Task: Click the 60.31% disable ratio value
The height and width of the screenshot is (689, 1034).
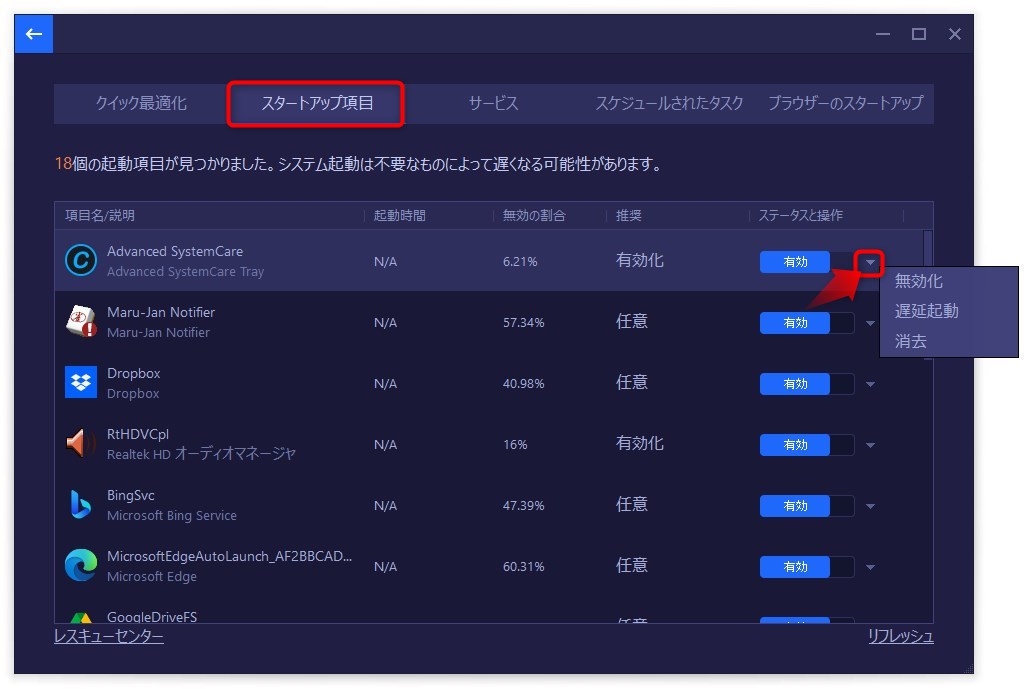Action: pos(524,566)
